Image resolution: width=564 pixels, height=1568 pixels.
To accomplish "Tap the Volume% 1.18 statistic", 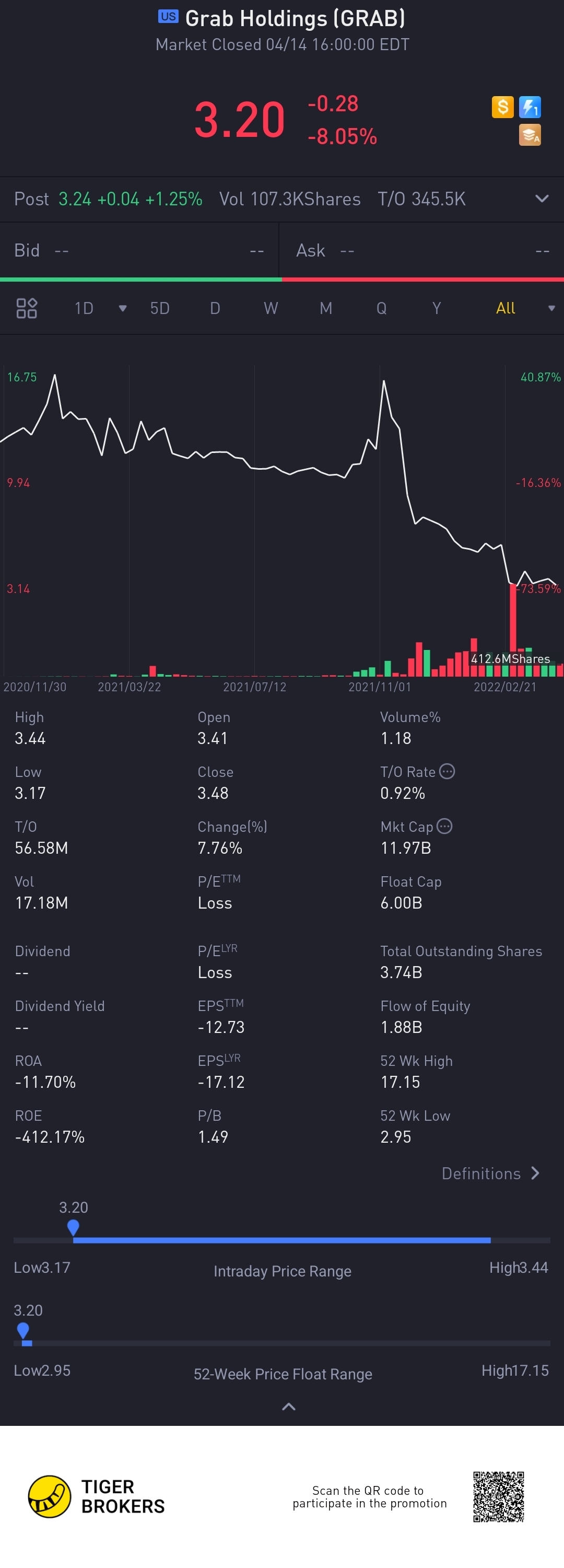I will click(410, 728).
